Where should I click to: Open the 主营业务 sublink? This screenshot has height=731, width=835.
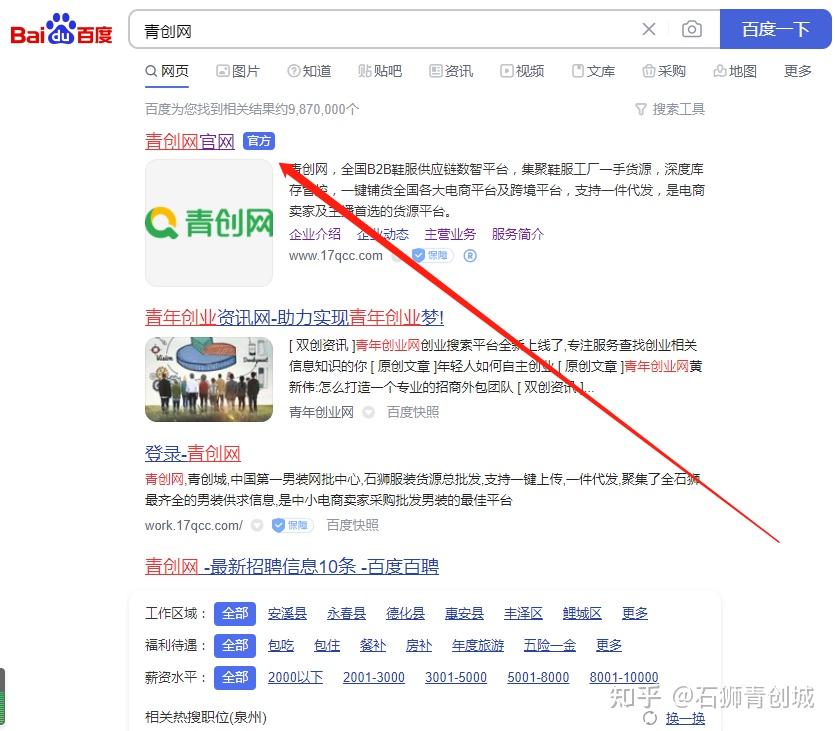coord(450,234)
